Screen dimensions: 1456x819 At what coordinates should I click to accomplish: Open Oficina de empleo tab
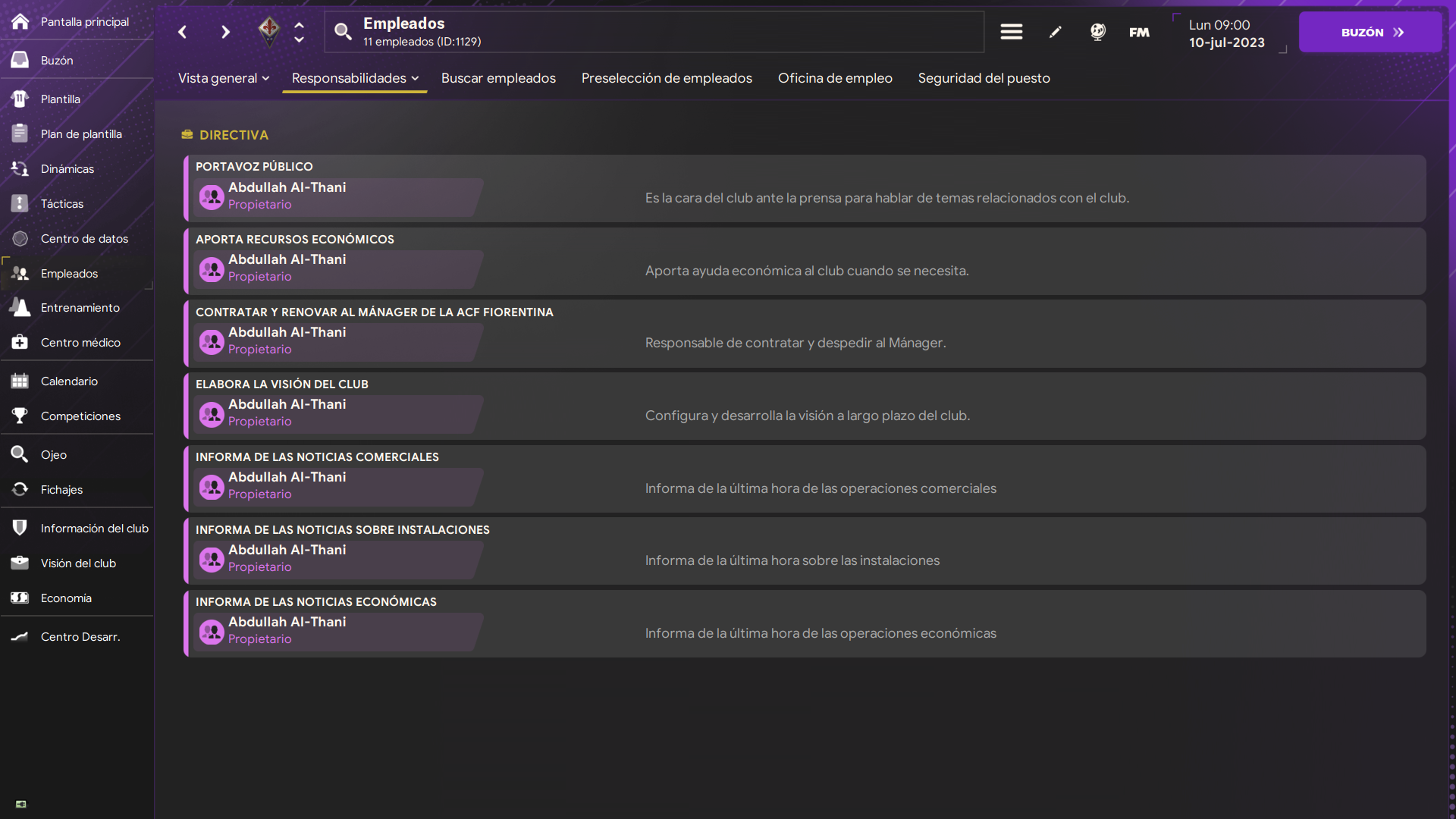pyautogui.click(x=835, y=78)
